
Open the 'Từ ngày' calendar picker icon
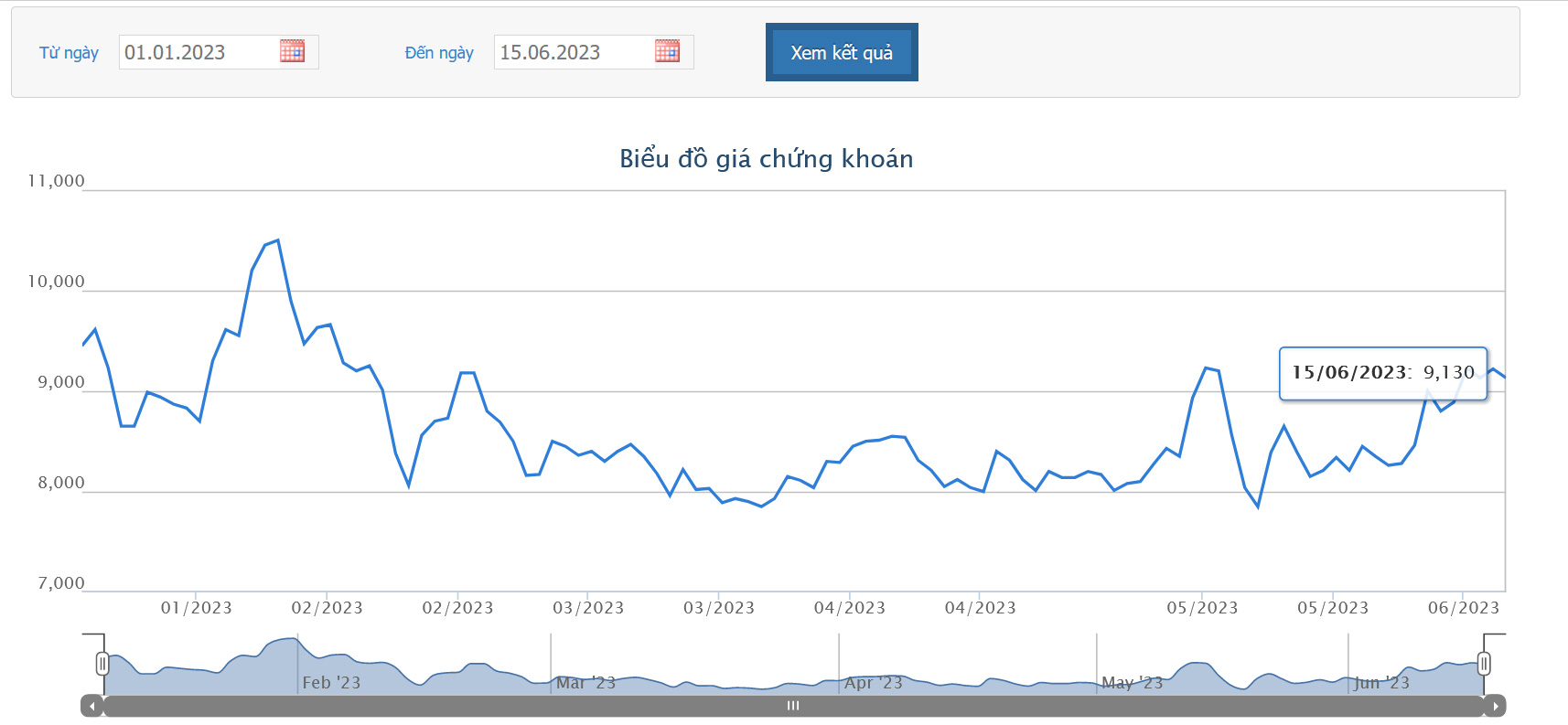[292, 51]
